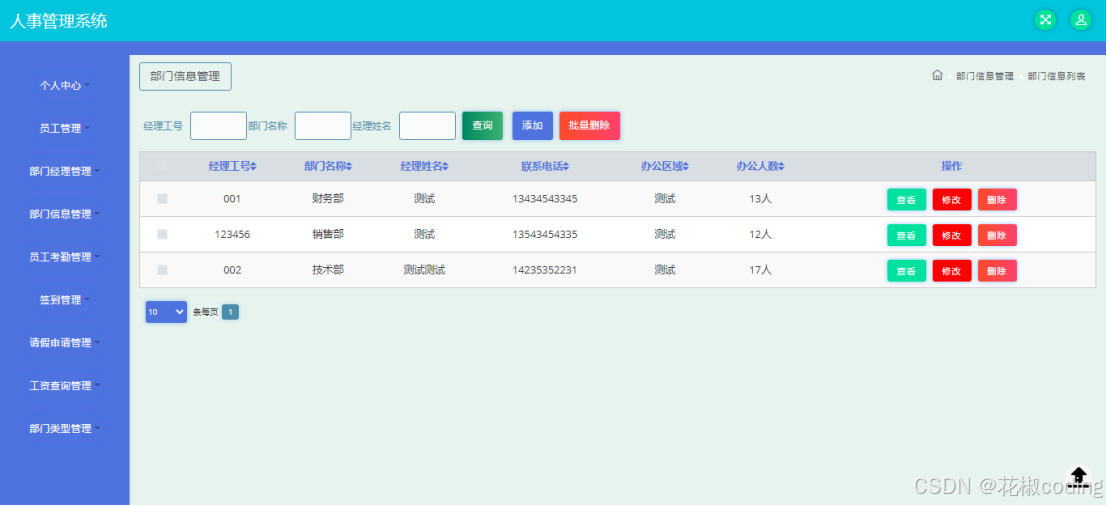1107x506 pixels.
Task: Expand the 部门类型管理 sidebar menu
Action: click(x=64, y=428)
